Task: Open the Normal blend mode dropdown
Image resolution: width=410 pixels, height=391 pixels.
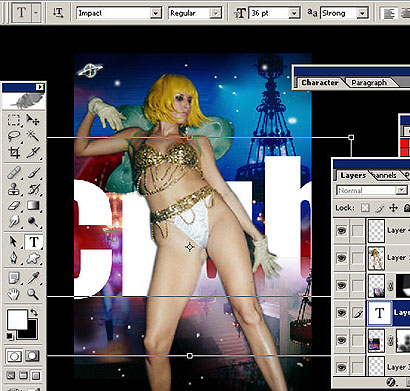Action: click(x=401, y=190)
